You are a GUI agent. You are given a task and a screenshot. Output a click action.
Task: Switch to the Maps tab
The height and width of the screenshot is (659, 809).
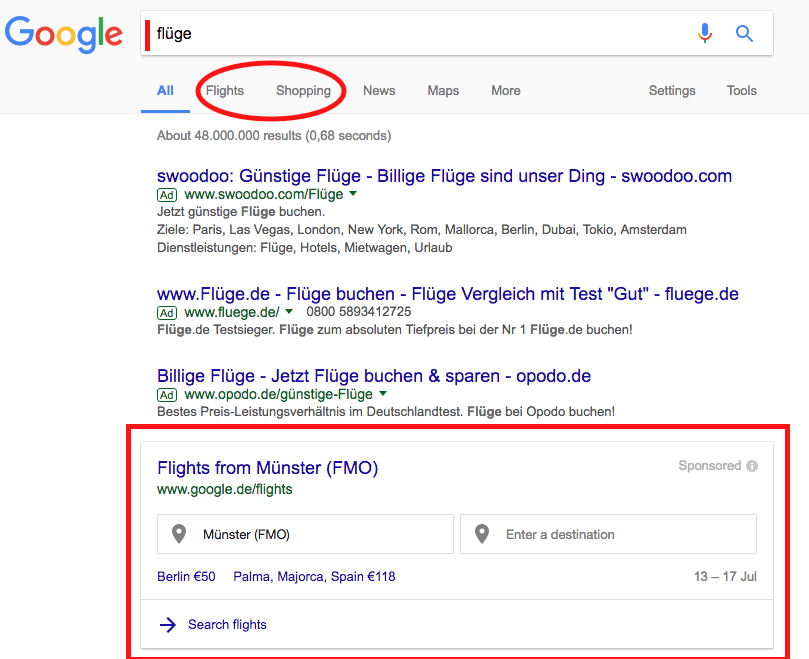443,91
